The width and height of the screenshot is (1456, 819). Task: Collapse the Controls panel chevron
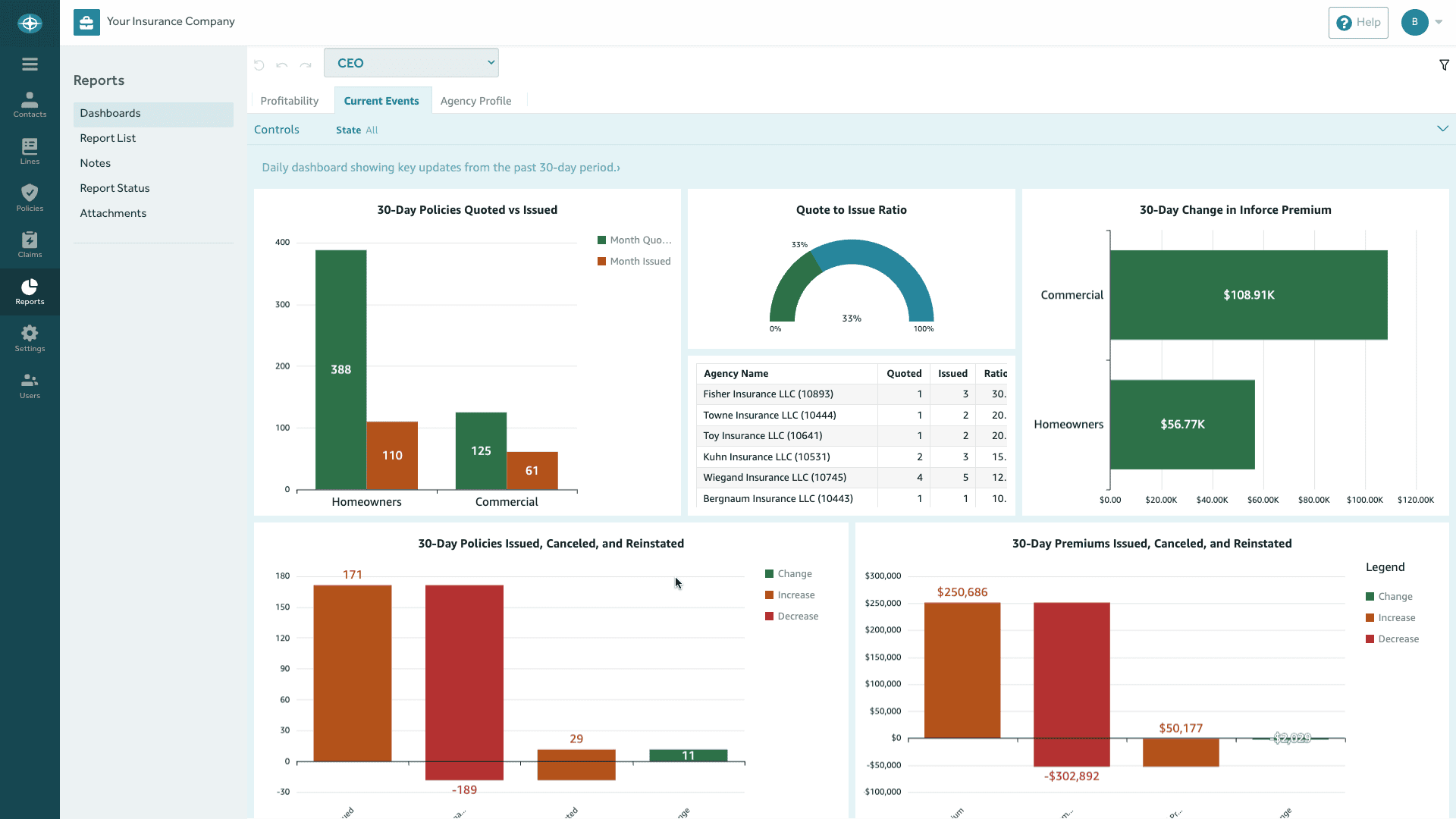pyautogui.click(x=1442, y=129)
